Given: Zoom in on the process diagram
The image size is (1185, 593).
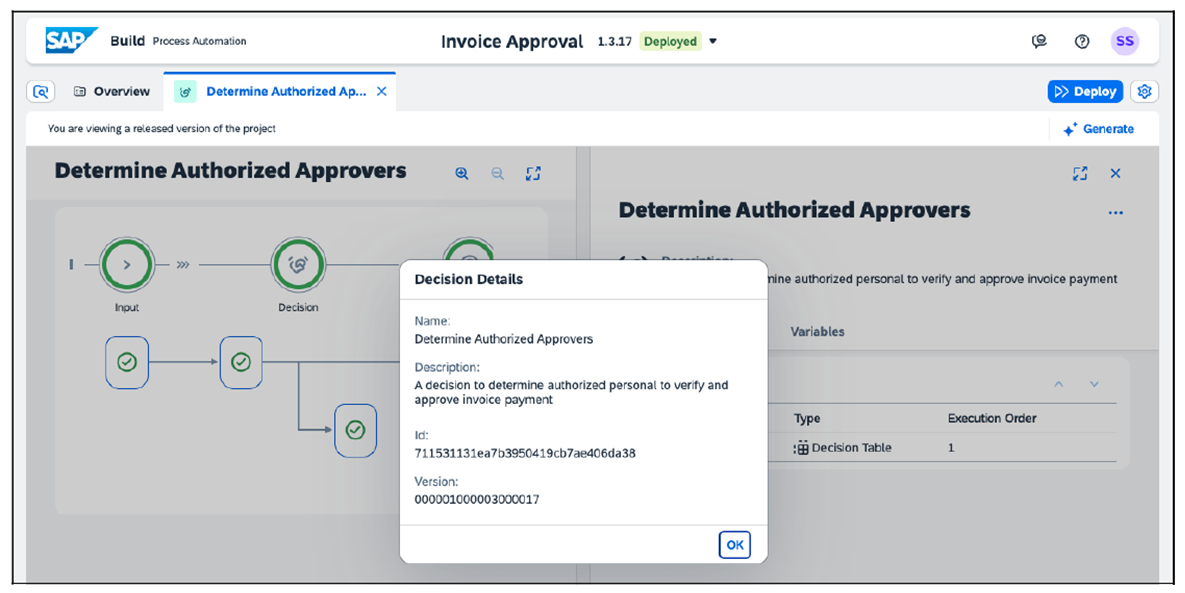Looking at the screenshot, I should 461,173.
